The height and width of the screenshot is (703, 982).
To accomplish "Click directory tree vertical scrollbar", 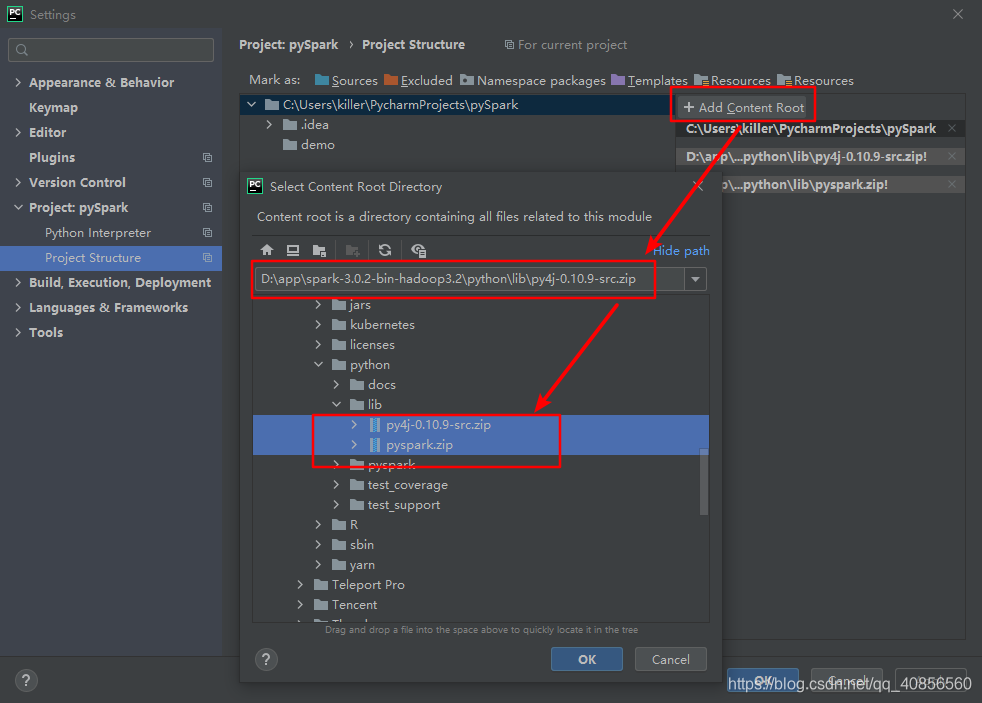I will pos(704,481).
